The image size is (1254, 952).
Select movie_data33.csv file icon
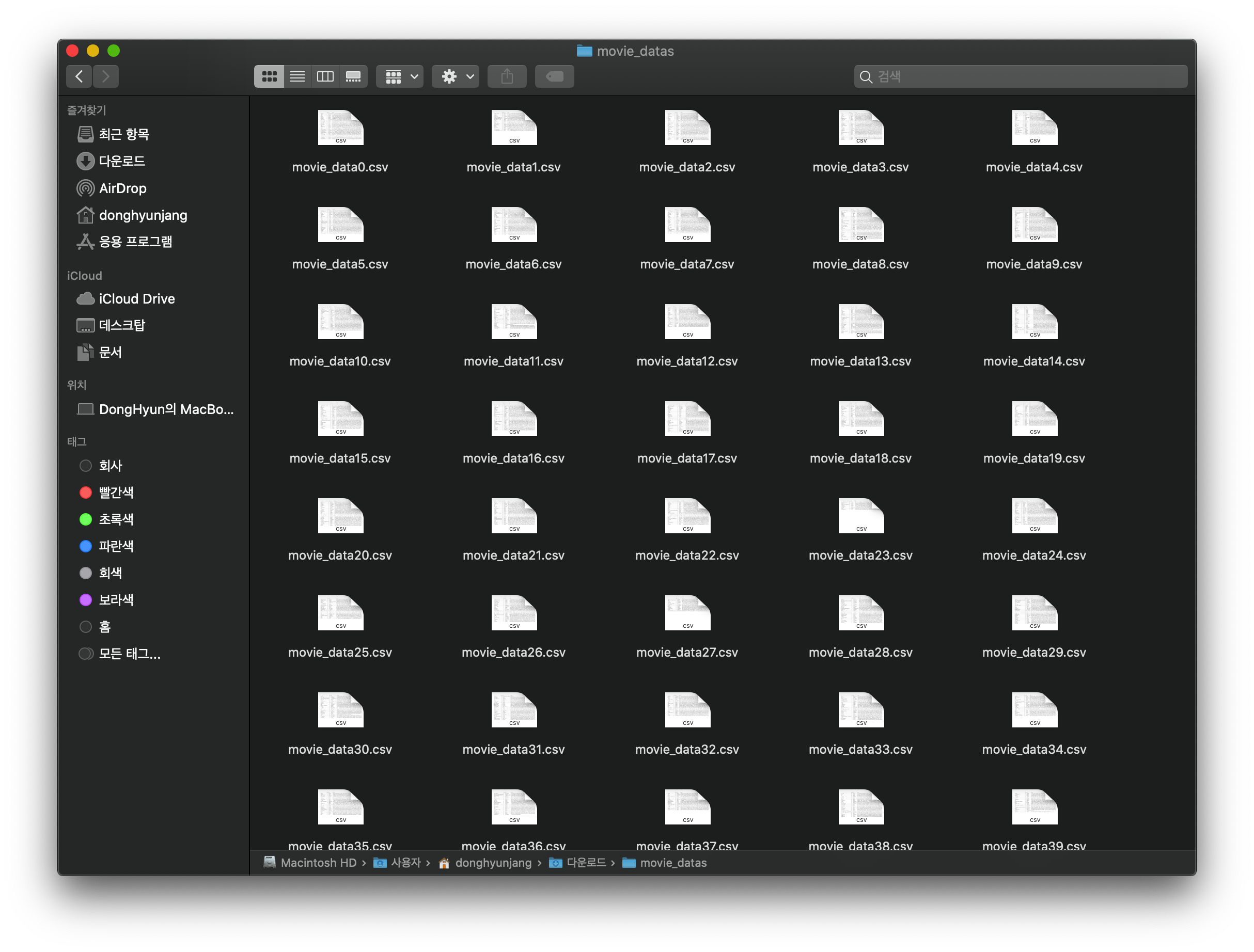click(860, 710)
